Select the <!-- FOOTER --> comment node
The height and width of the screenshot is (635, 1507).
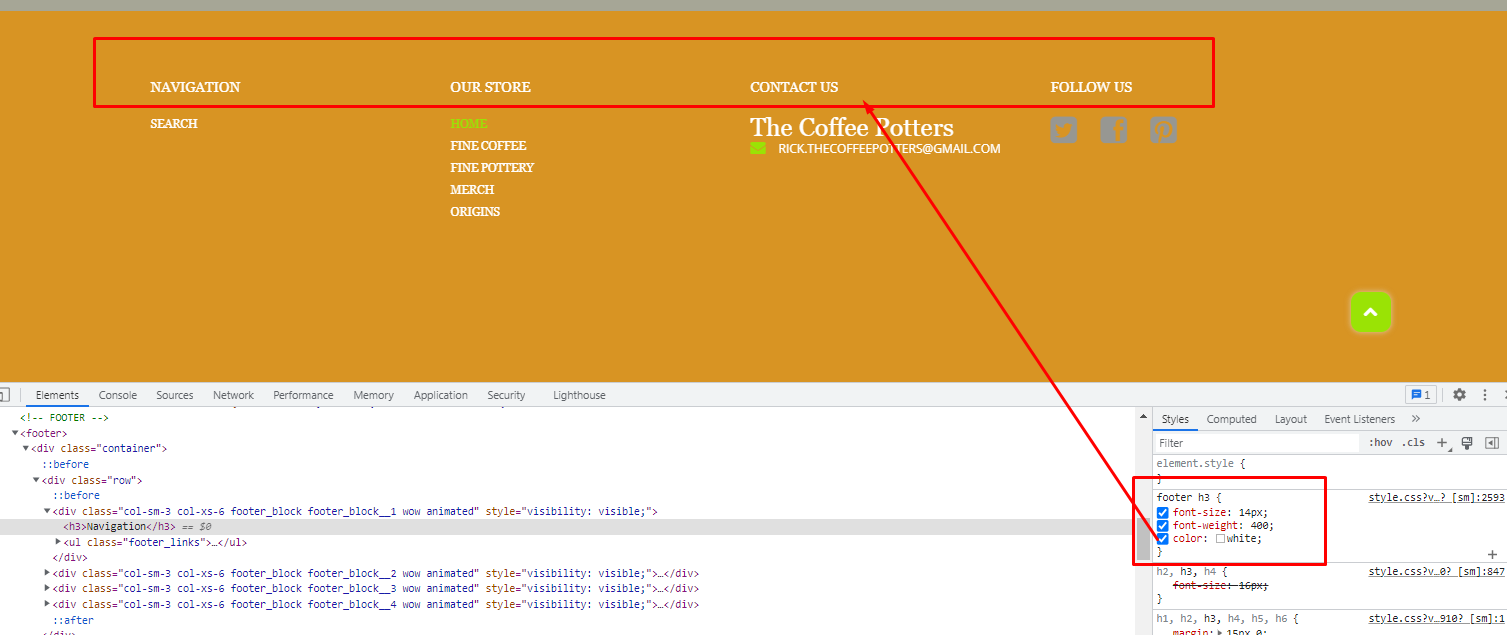(64, 418)
